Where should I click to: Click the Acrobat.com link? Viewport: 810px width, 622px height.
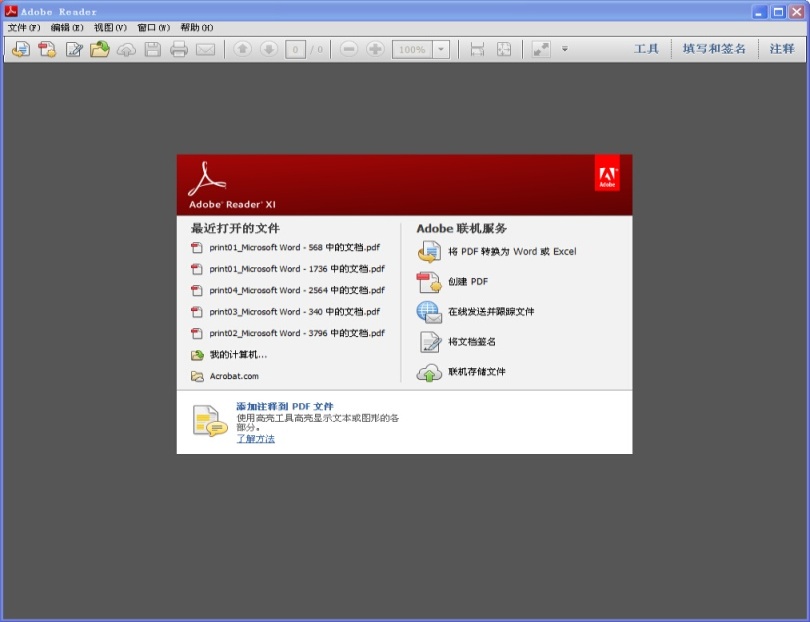(x=234, y=376)
